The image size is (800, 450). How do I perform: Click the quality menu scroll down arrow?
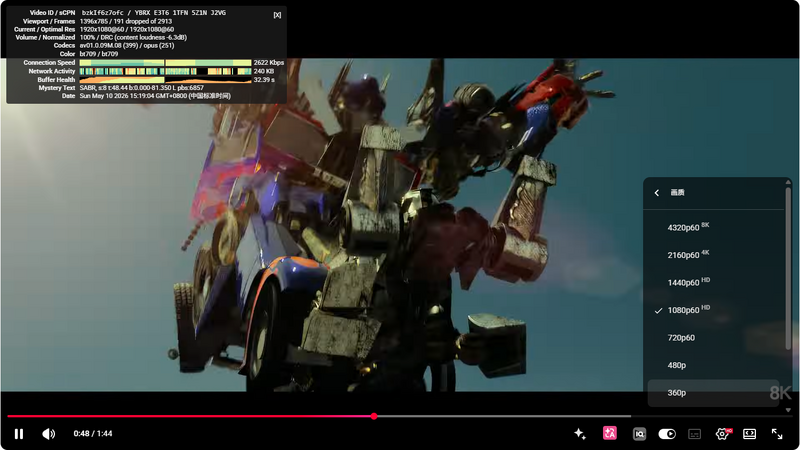[x=788, y=410]
